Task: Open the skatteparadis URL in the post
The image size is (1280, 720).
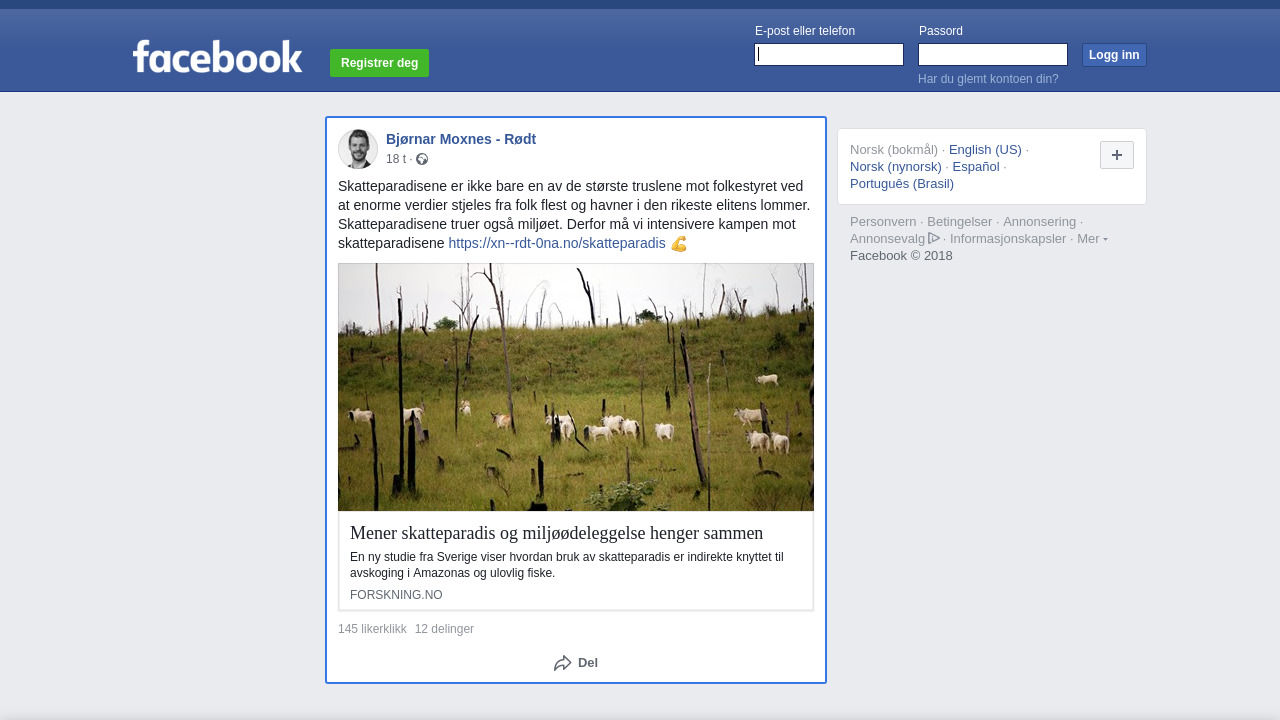Action: [557, 243]
